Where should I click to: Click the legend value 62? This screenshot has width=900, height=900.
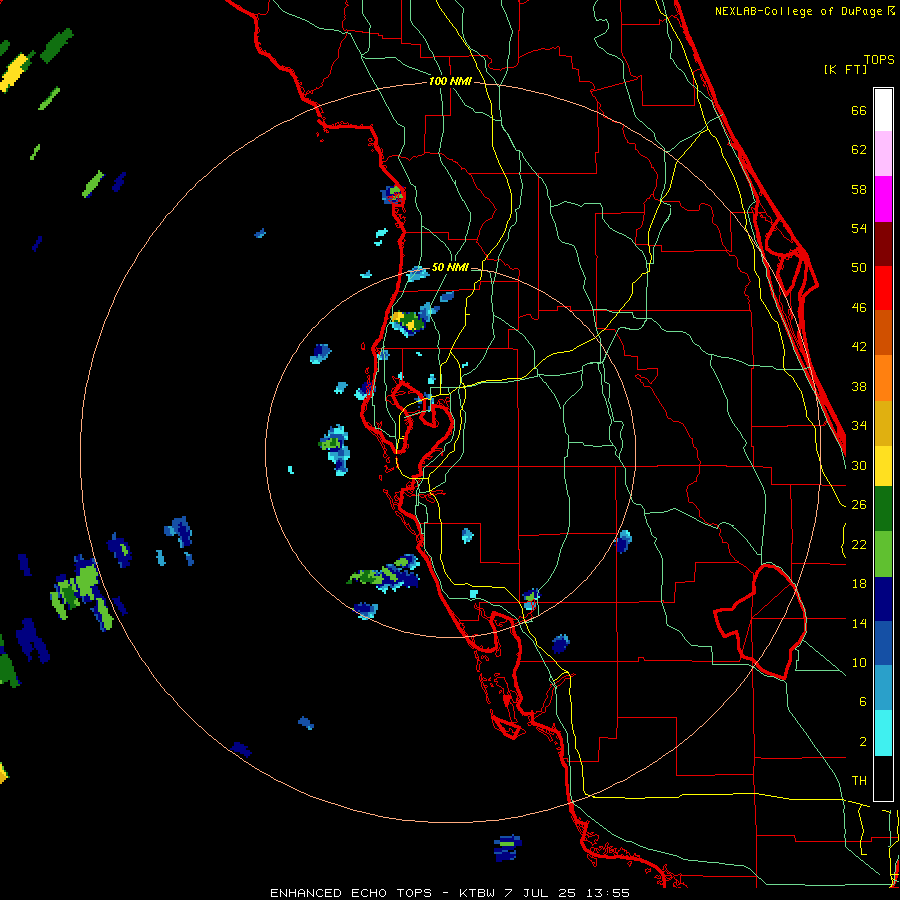(x=859, y=150)
